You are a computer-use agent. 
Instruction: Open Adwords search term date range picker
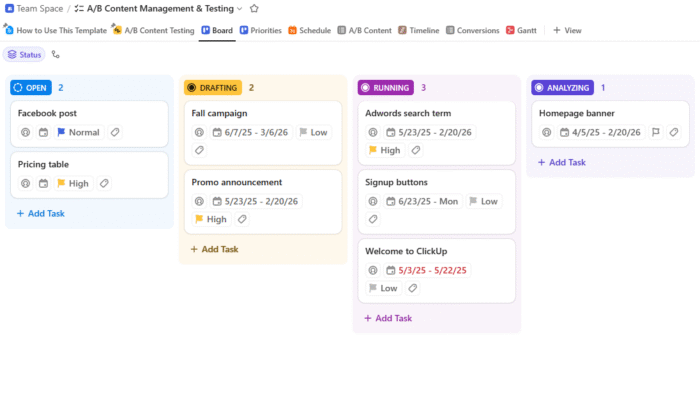[429, 132]
